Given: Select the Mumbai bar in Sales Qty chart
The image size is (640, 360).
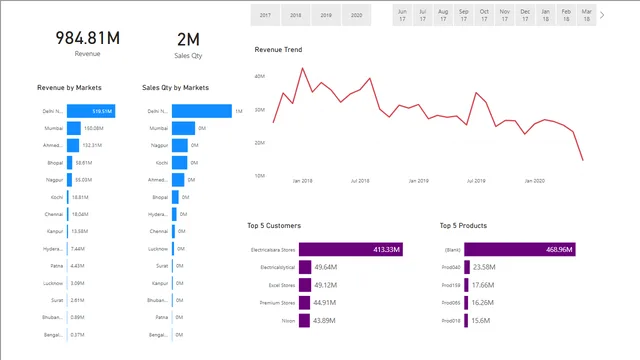Looking at the screenshot, I should 183,128.
